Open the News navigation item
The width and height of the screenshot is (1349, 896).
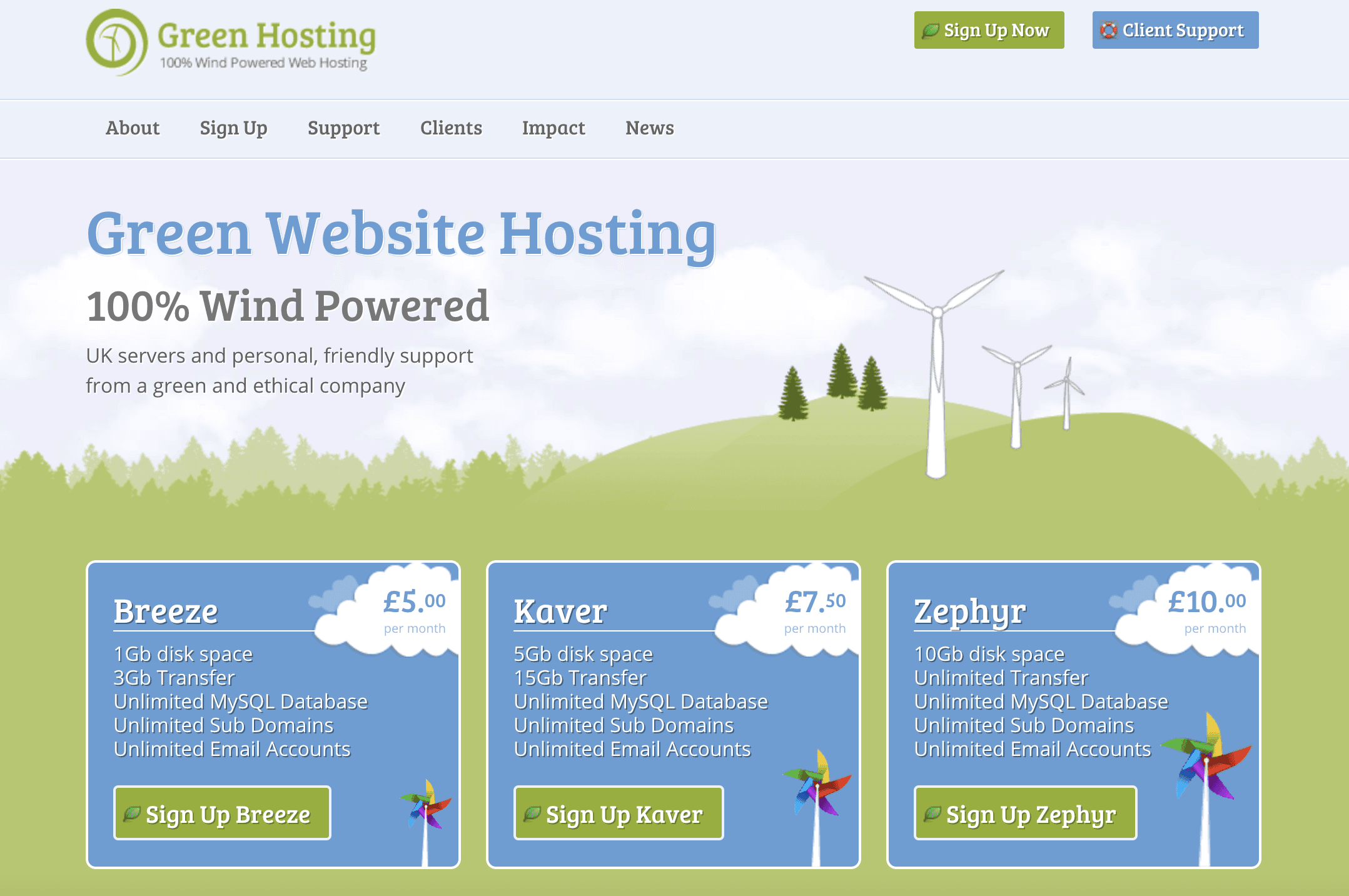click(649, 128)
